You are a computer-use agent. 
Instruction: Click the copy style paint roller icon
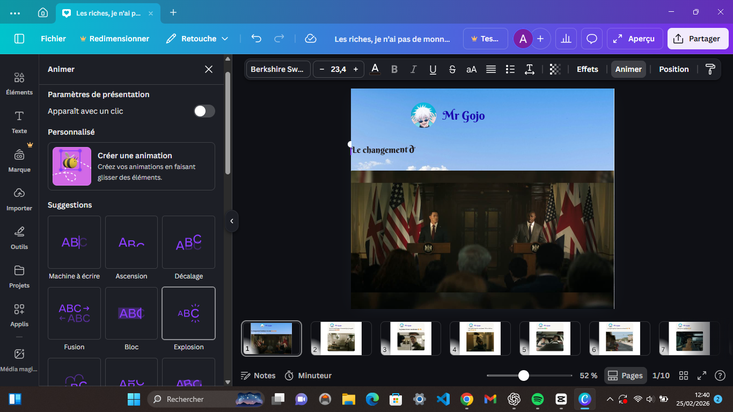pos(710,69)
